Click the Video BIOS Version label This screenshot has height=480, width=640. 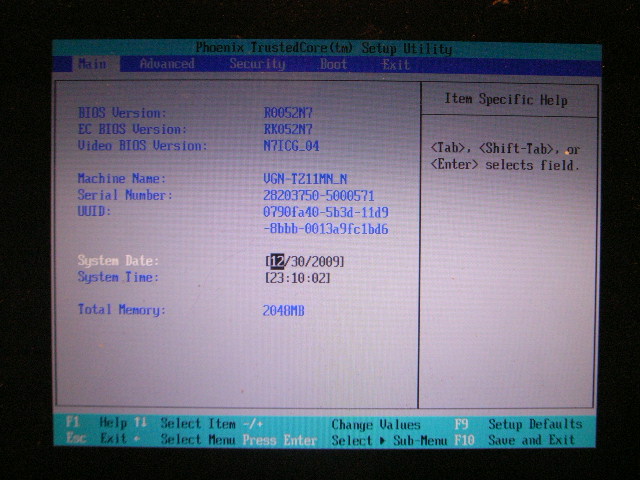[x=142, y=146]
